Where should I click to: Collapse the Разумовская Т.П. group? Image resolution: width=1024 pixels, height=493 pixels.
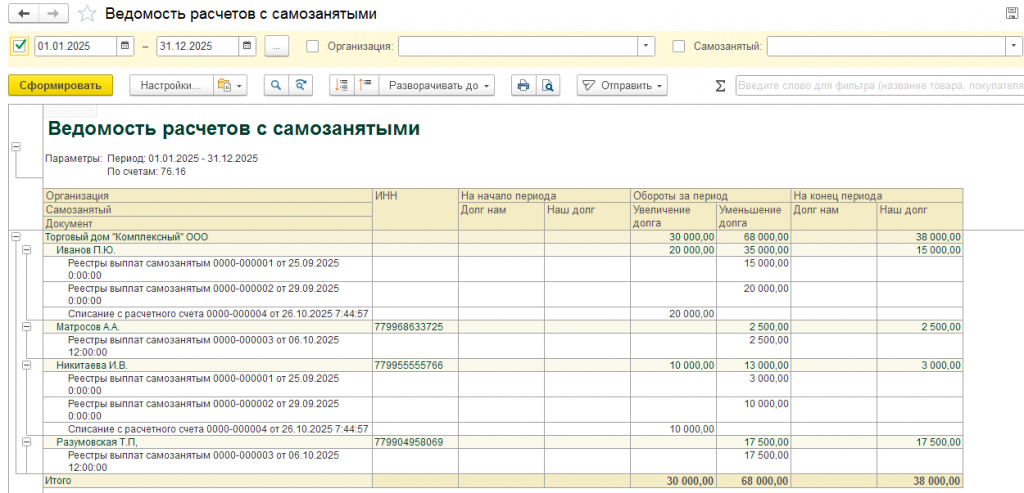pos(27,442)
